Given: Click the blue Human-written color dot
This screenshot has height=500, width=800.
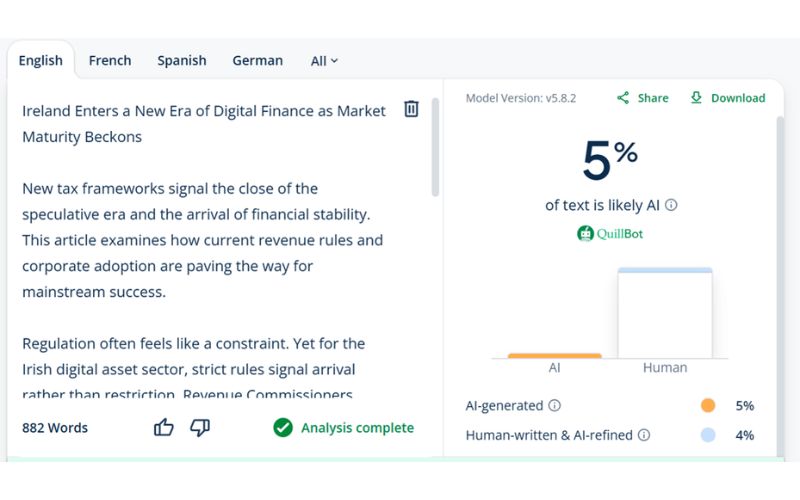Looking at the screenshot, I should (708, 435).
